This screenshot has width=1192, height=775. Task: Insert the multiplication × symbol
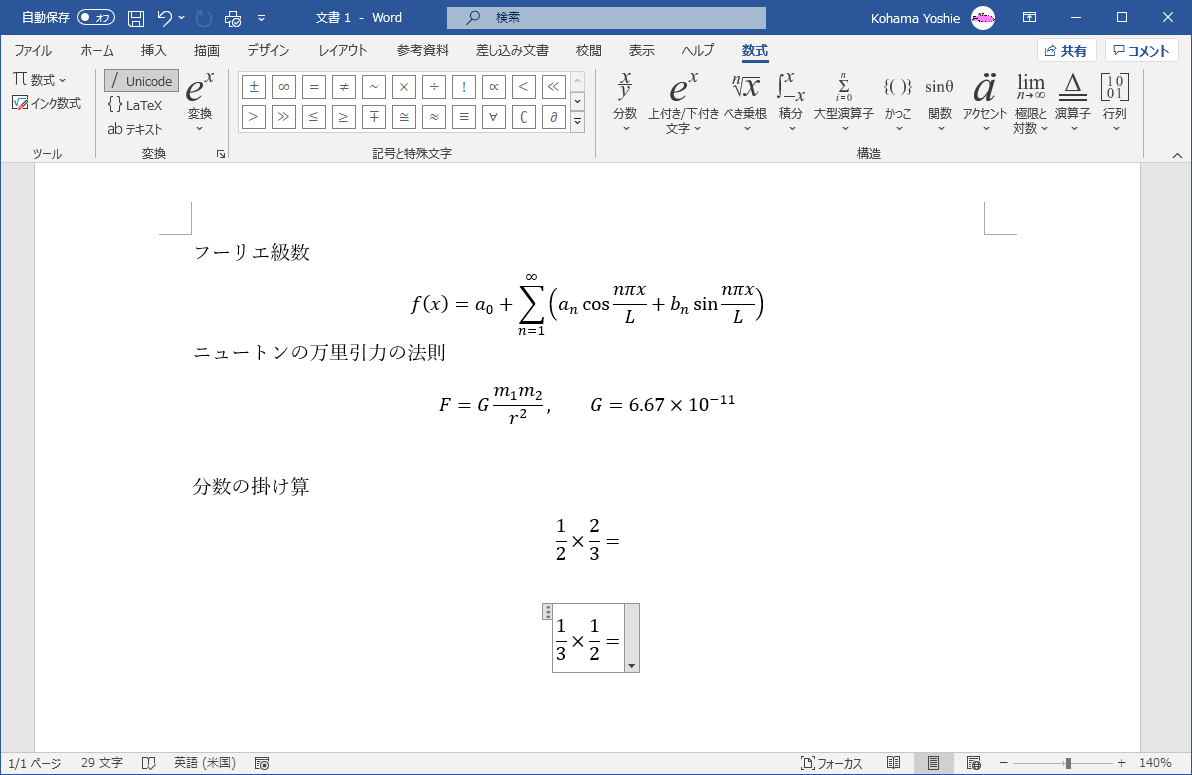[404, 87]
